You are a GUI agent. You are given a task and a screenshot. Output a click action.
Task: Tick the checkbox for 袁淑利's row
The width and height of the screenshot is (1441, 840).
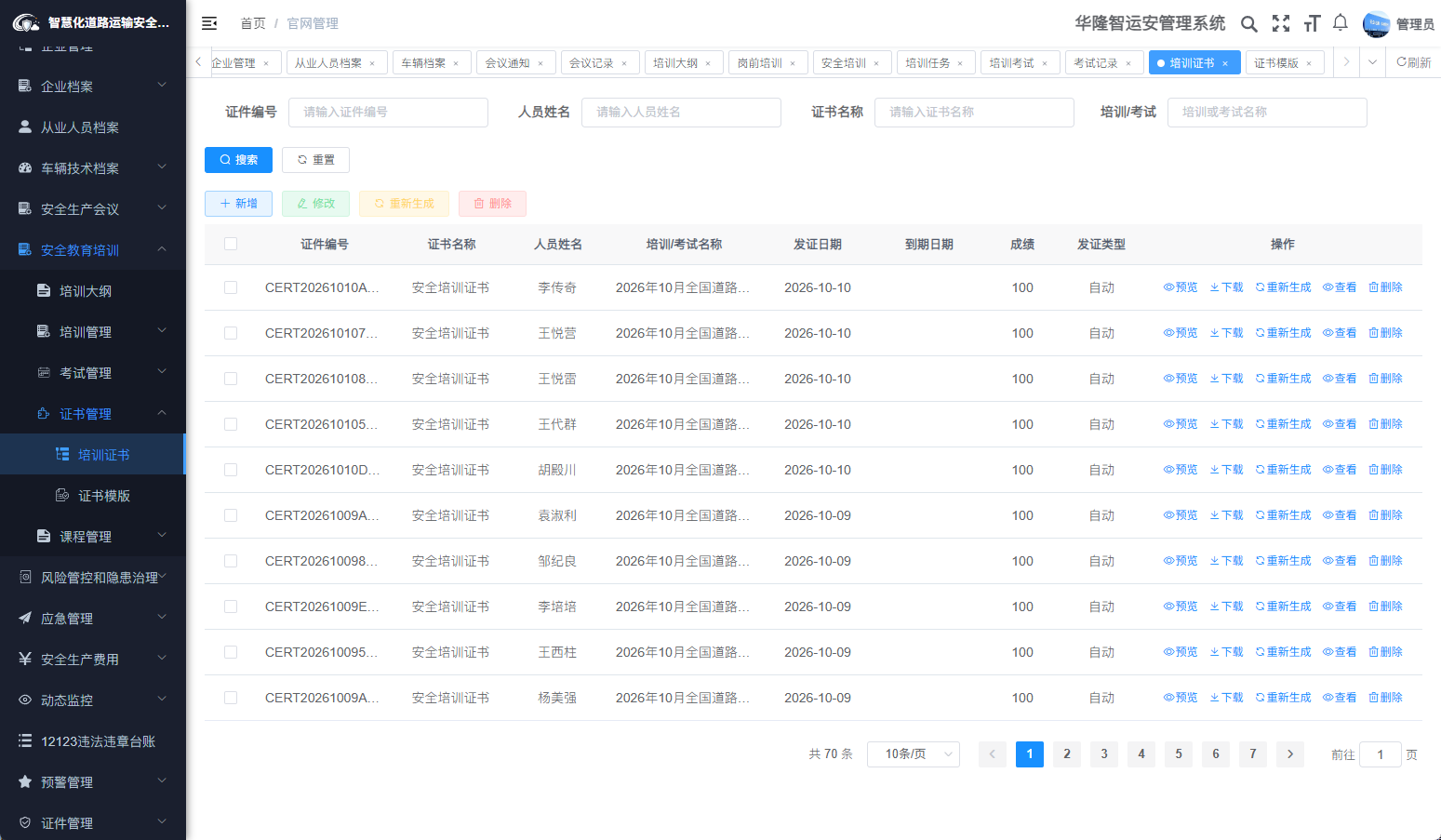pos(231,515)
